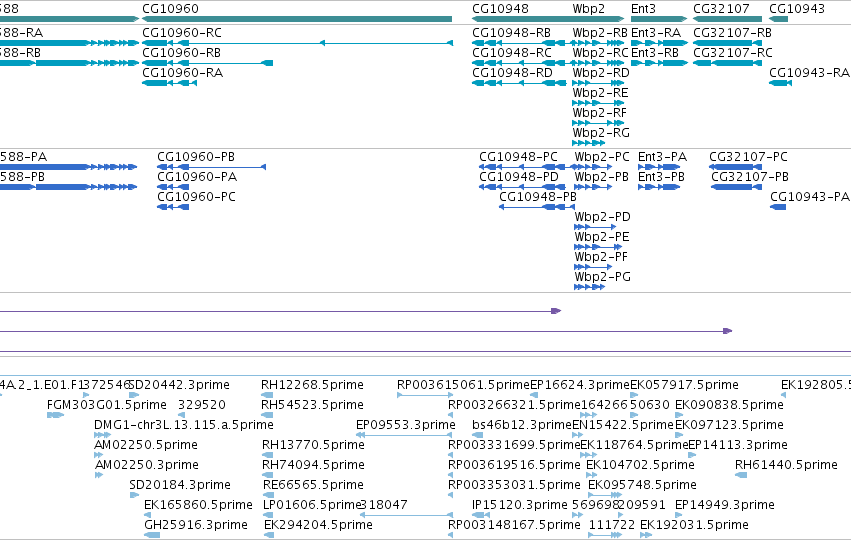The width and height of the screenshot is (851, 540).
Task: Select transcript CG10948-RB label
Action: pyautogui.click(x=511, y=33)
